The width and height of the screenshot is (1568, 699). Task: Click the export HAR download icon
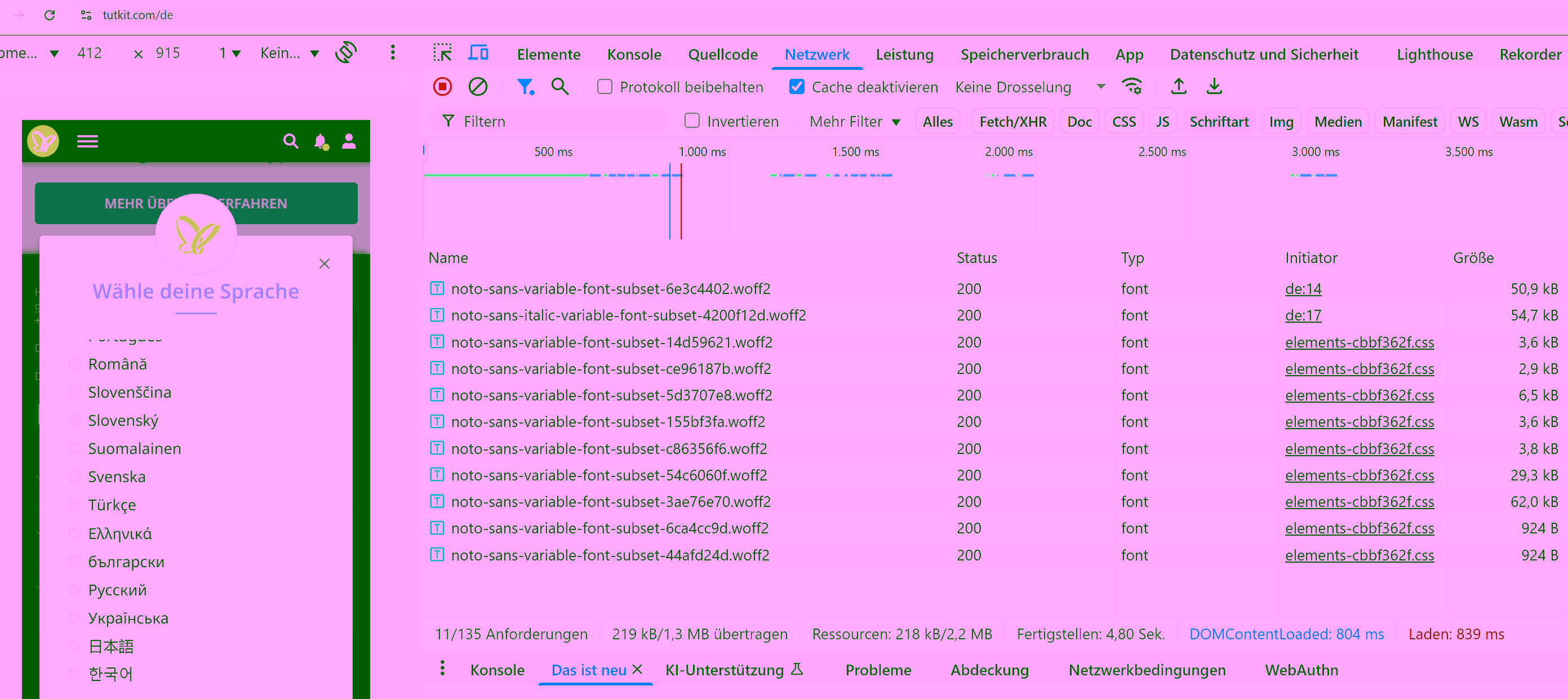coord(1214,86)
